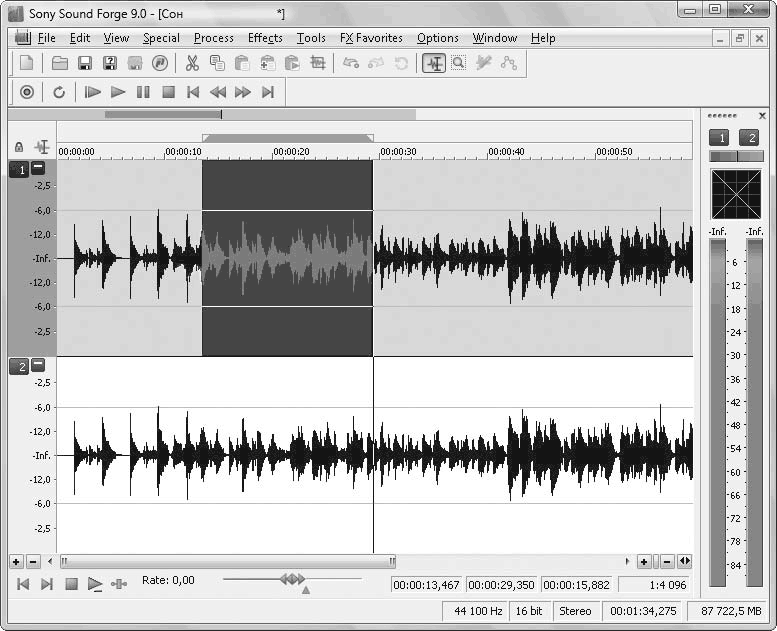This screenshot has height=631, width=777.
Task: Click the Cut scissors icon
Action: pyautogui.click(x=192, y=63)
